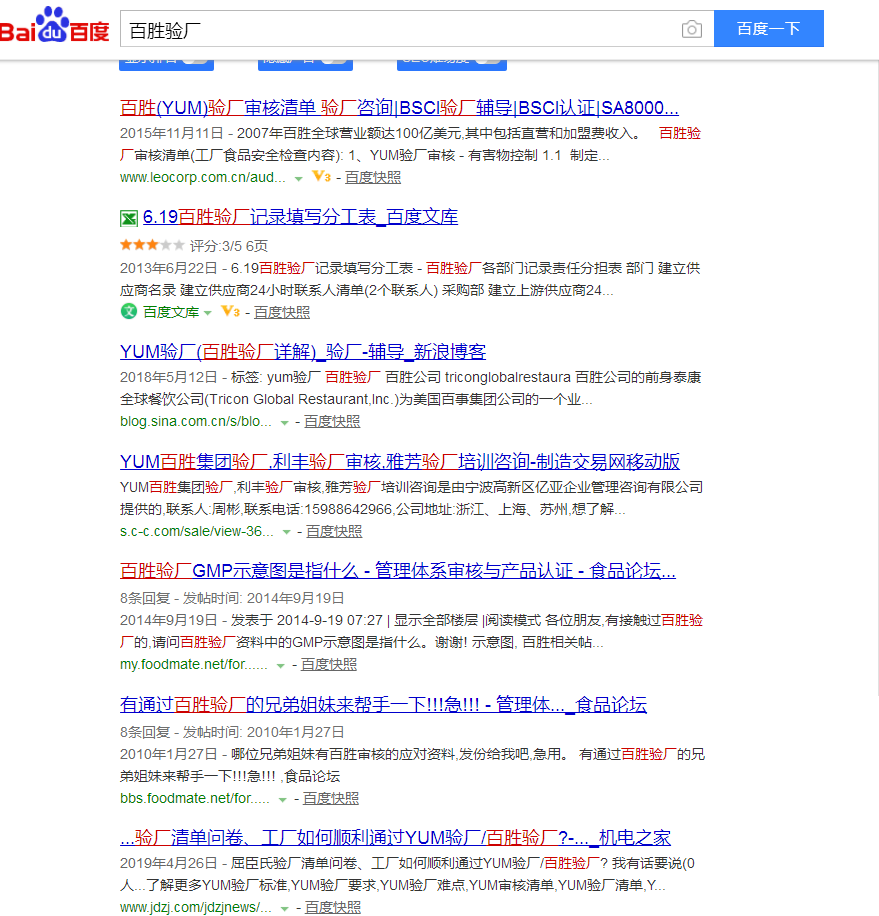879x916 pixels.
Task: Click the 百度一下 search button
Action: (x=769, y=29)
